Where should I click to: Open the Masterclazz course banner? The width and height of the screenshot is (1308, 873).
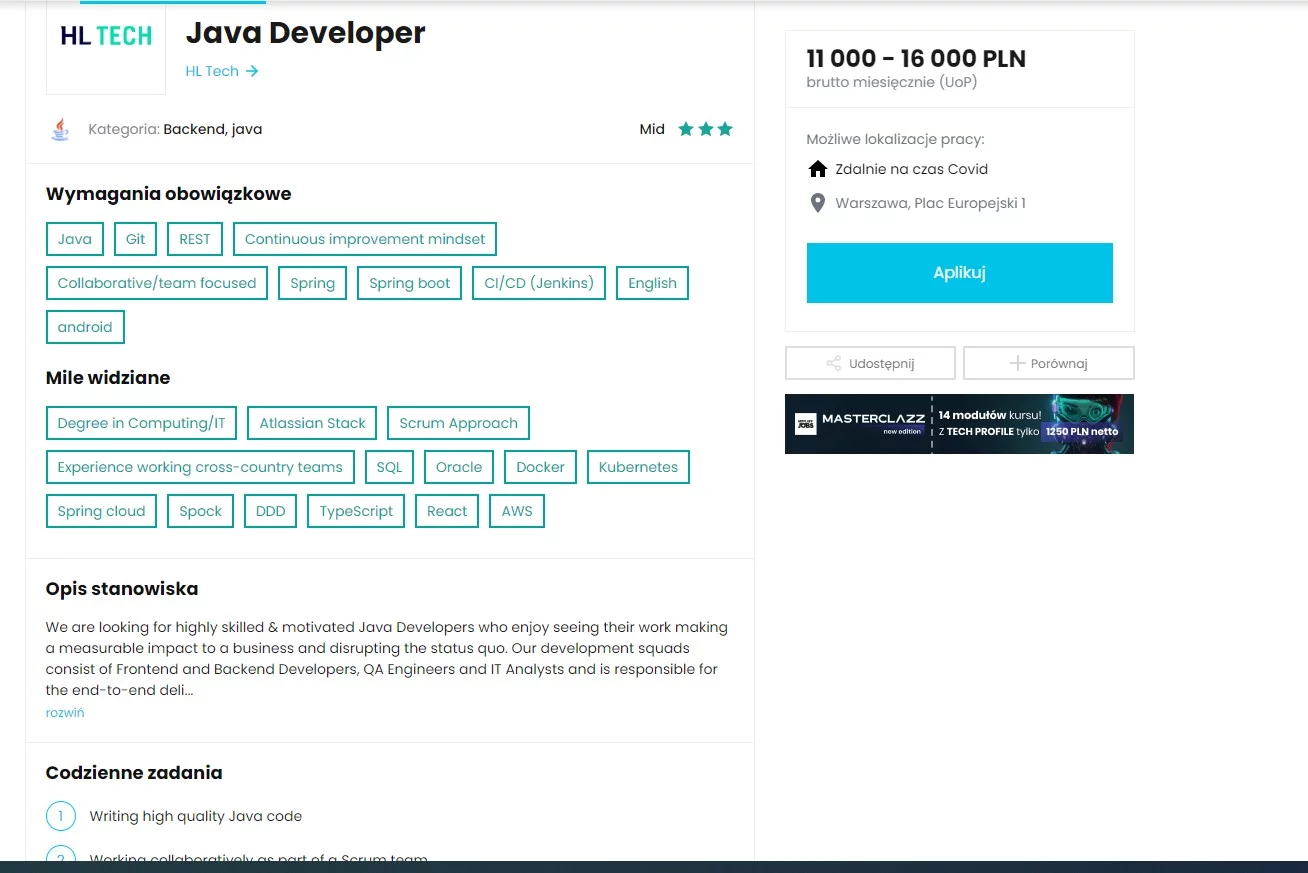(x=959, y=424)
